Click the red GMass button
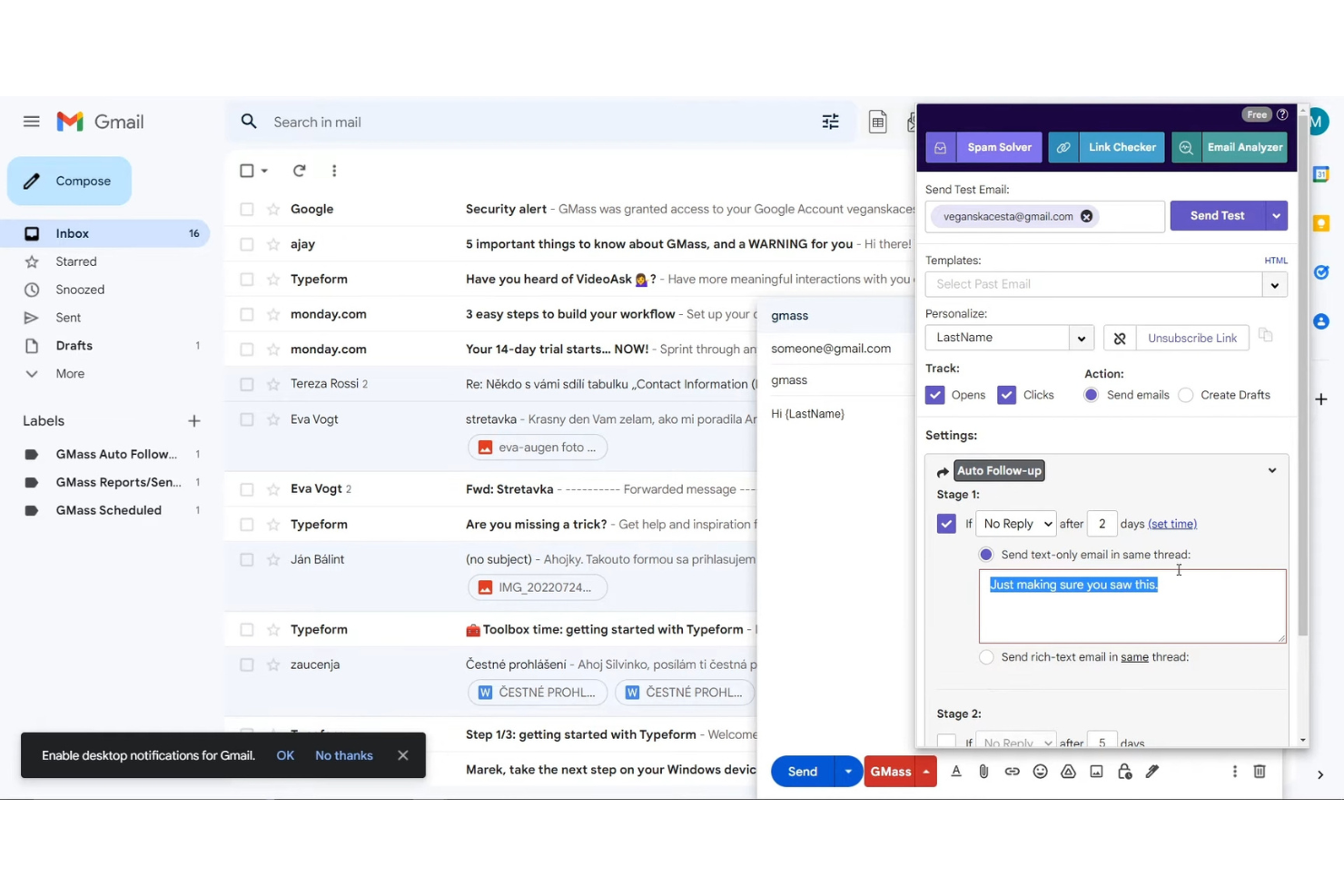Screen dimensions: 1344x896 click(x=890, y=772)
